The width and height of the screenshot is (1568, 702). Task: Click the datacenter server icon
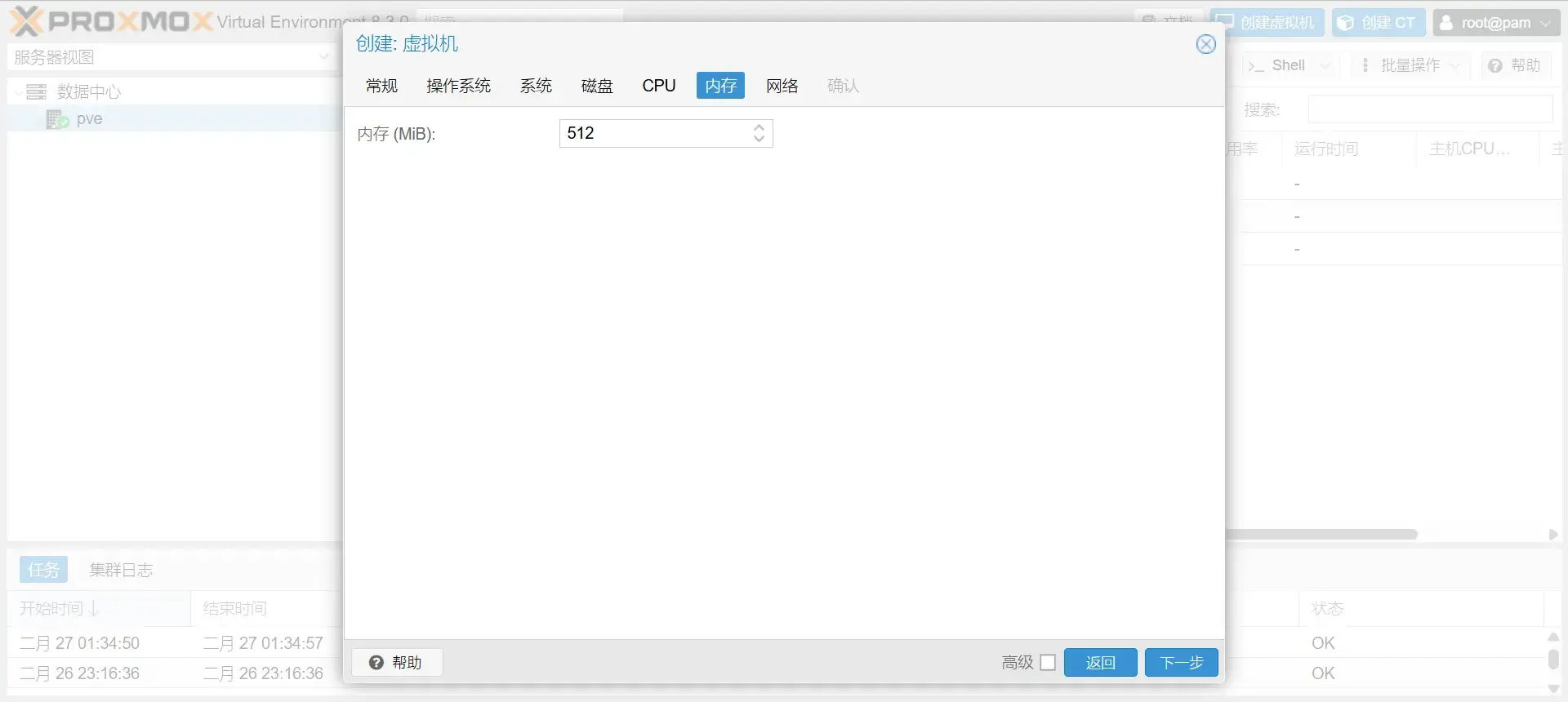pyautogui.click(x=37, y=91)
